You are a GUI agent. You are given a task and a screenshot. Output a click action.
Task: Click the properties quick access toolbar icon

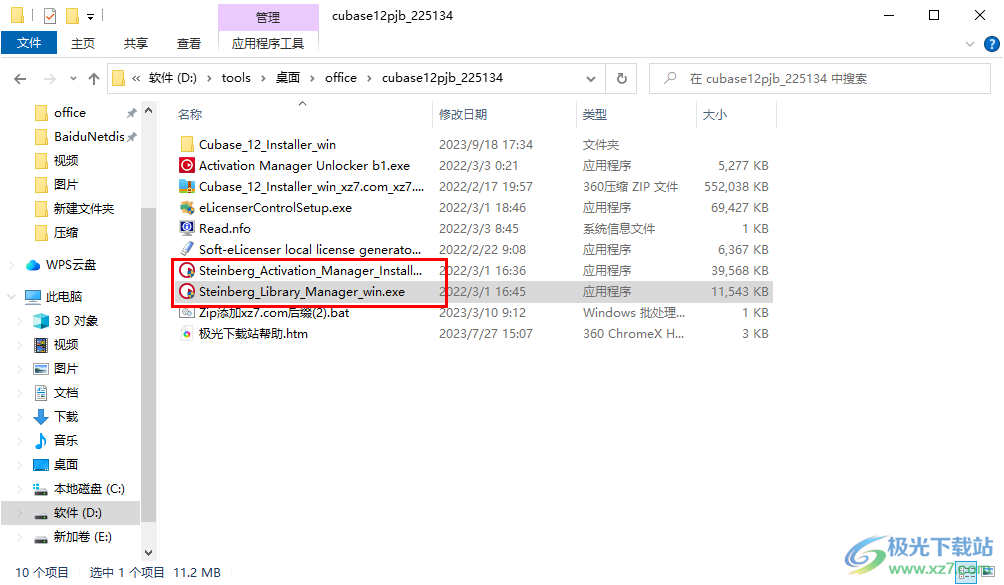[50, 15]
